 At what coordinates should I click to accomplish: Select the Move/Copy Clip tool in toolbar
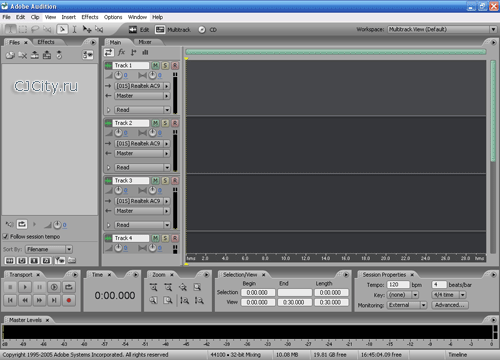pos(87,30)
